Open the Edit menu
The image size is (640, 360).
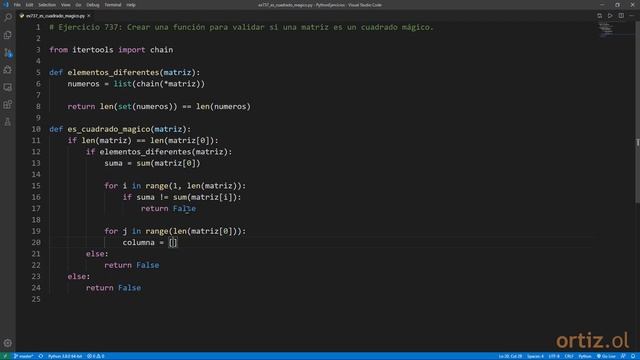tap(29, 5)
